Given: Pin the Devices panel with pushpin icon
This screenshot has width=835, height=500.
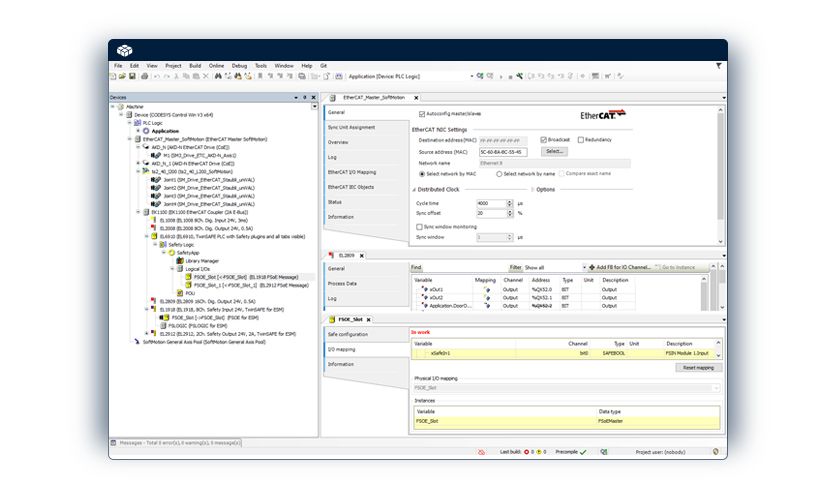Looking at the screenshot, I should pyautogui.click(x=303, y=97).
